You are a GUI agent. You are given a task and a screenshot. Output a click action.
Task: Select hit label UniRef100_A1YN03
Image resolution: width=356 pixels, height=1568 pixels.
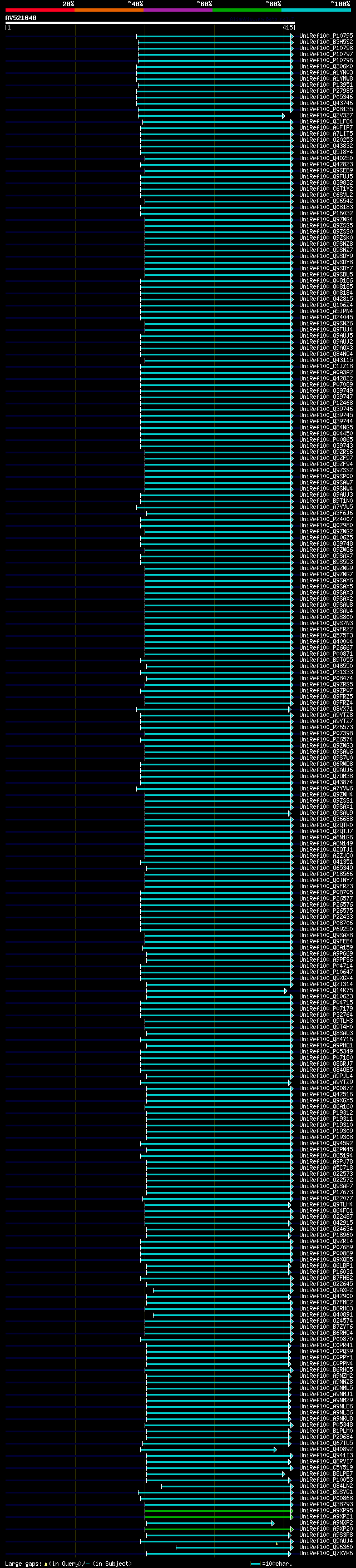coord(325,72)
